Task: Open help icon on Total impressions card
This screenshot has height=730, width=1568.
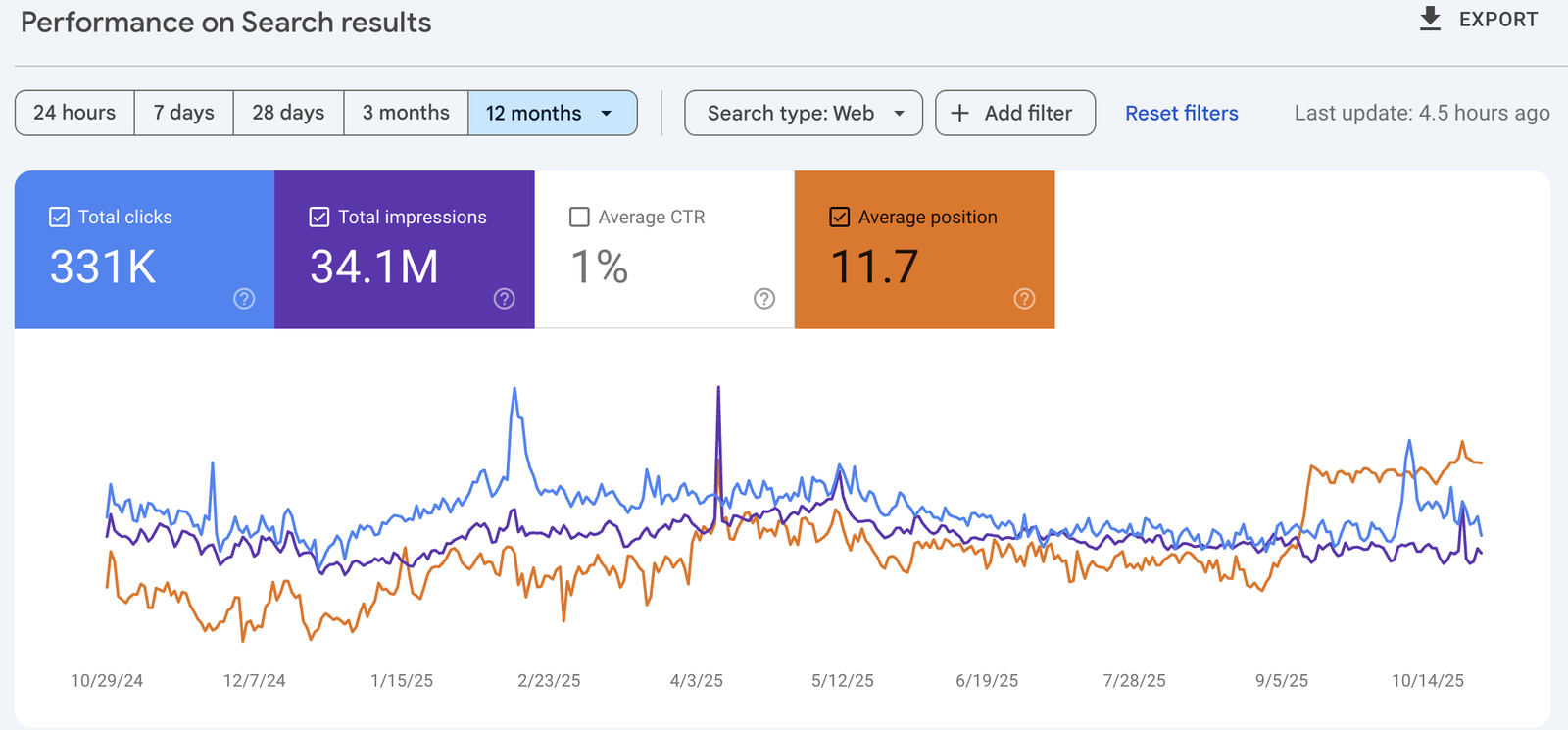Action: (504, 299)
